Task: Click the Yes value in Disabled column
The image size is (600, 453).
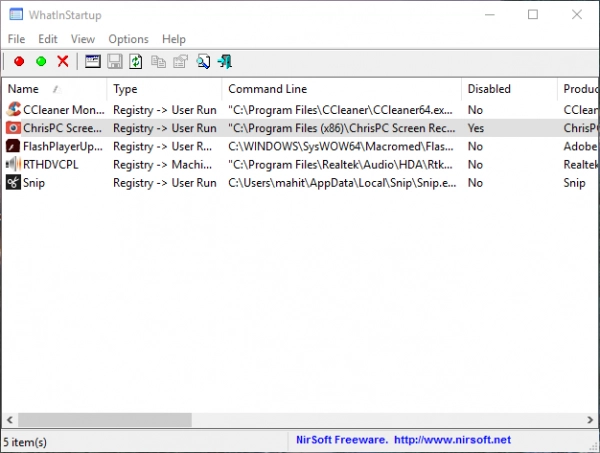Action: click(x=476, y=128)
